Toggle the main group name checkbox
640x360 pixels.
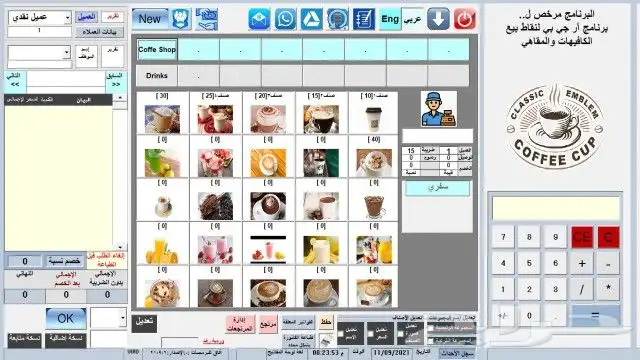coord(431,328)
